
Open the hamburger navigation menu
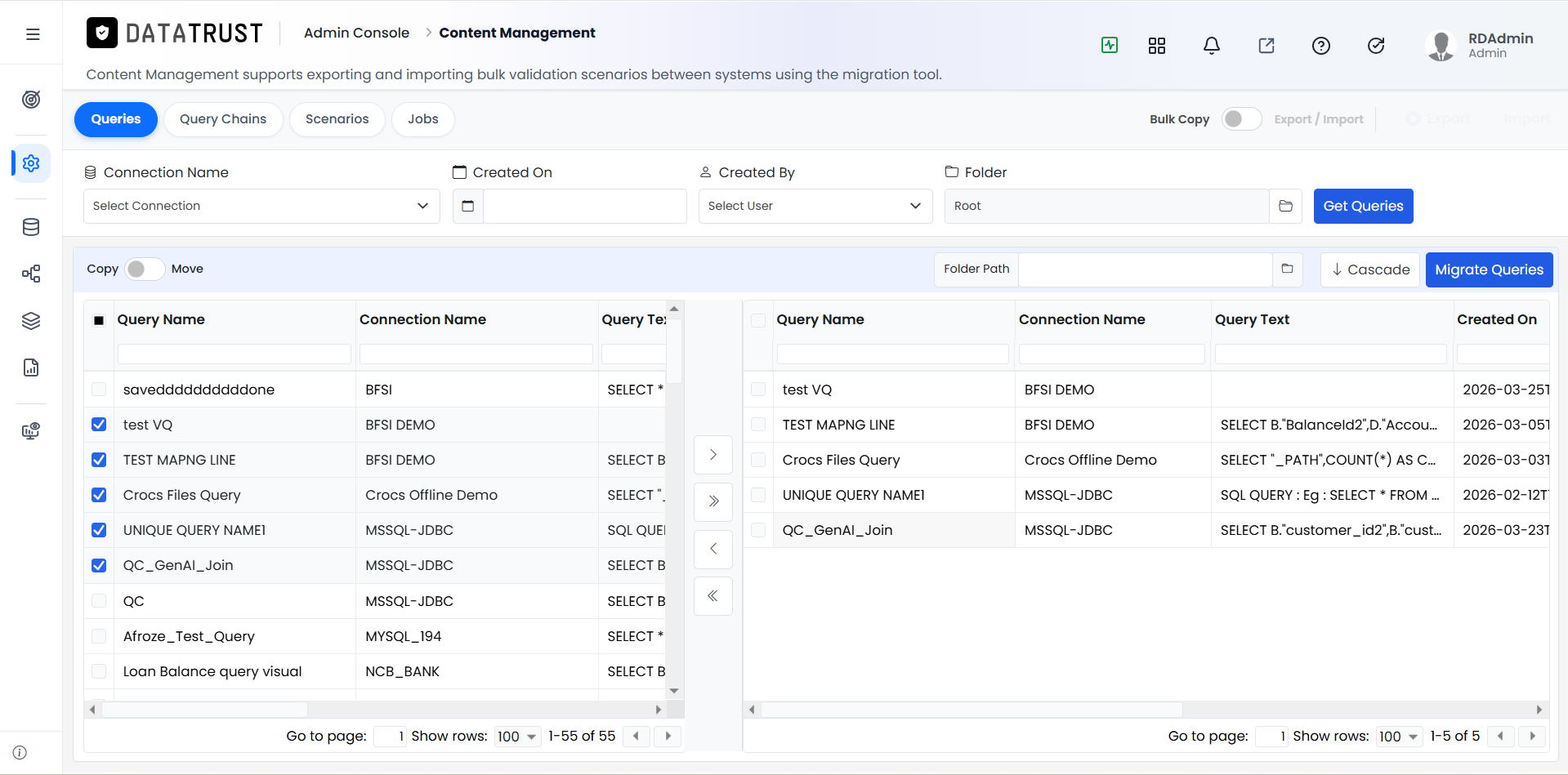point(33,34)
